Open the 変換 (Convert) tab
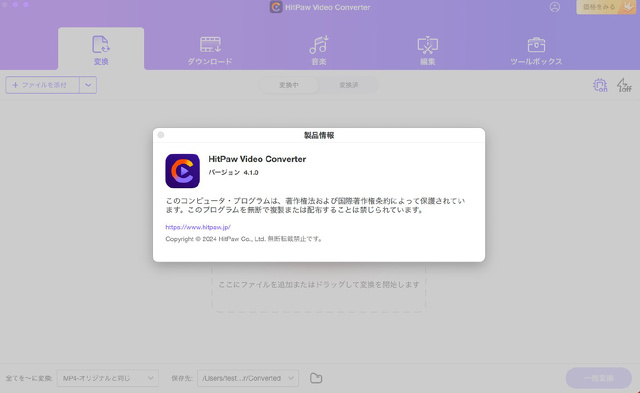The width and height of the screenshot is (640, 393). pos(101,50)
